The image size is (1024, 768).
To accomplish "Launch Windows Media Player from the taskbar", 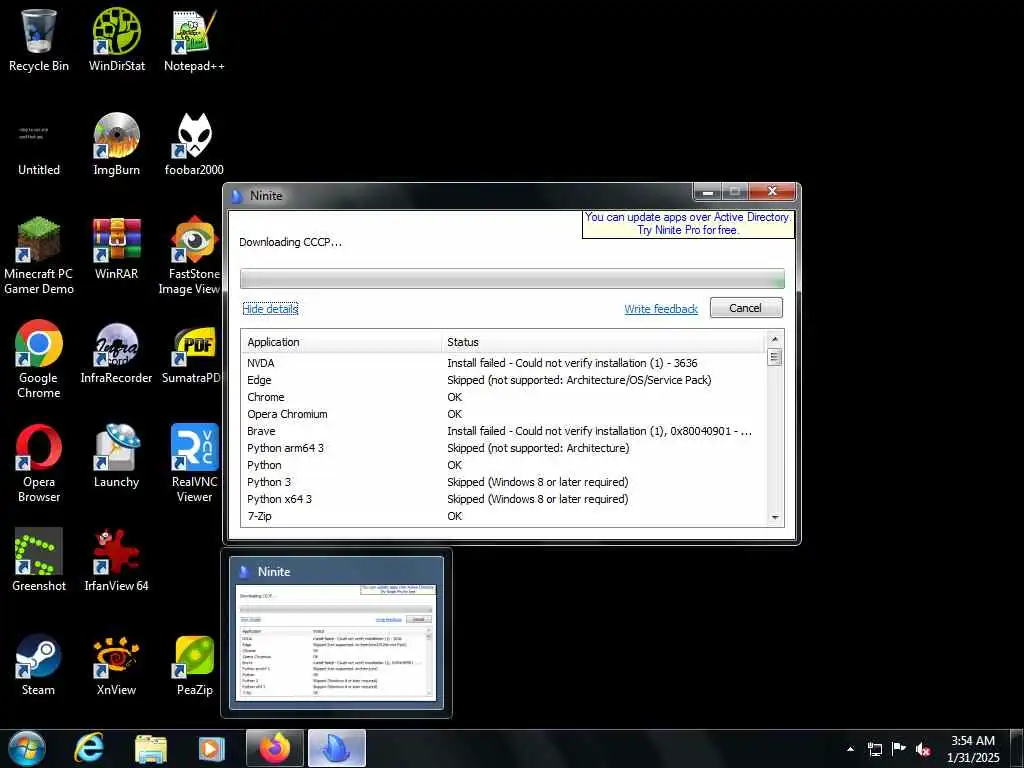I will (211, 748).
